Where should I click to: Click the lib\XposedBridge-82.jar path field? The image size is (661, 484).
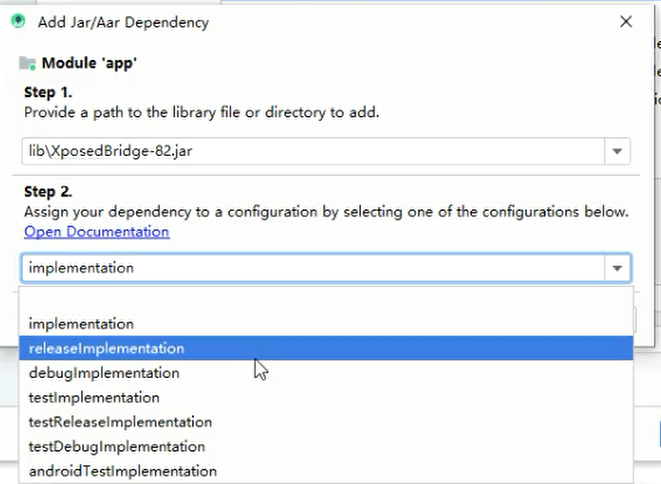point(313,151)
